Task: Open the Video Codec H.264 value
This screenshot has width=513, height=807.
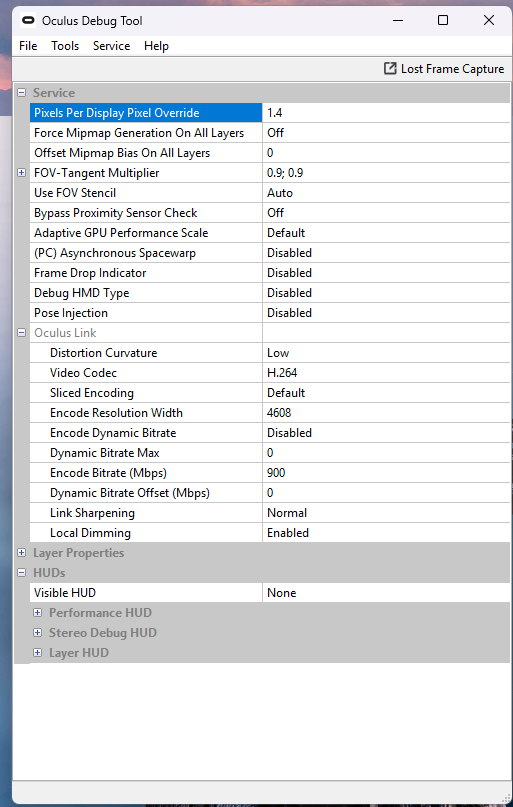Action: pos(386,373)
